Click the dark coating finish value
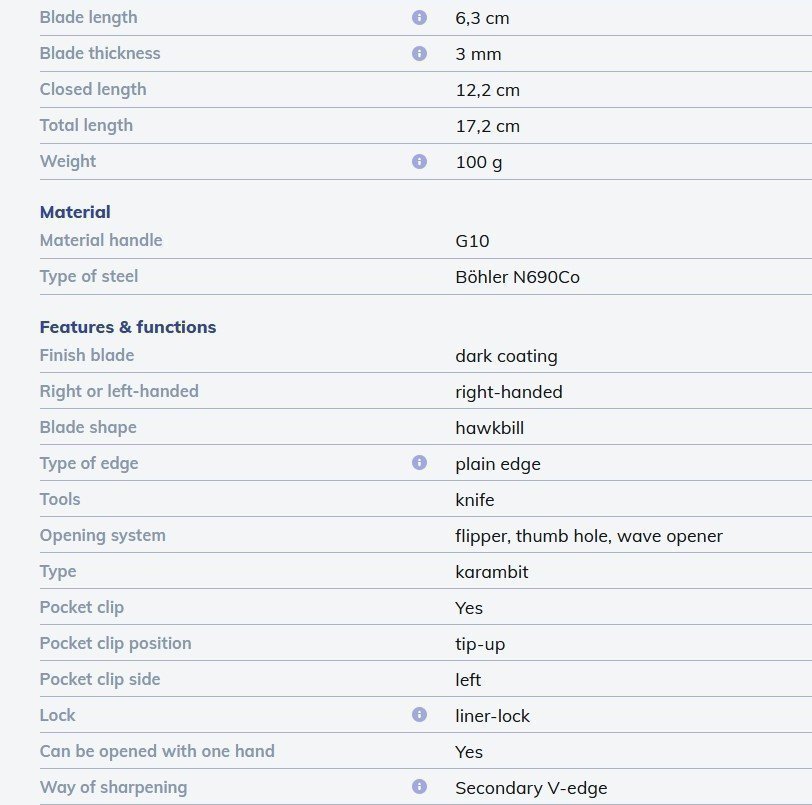The image size is (812, 805). [506, 356]
